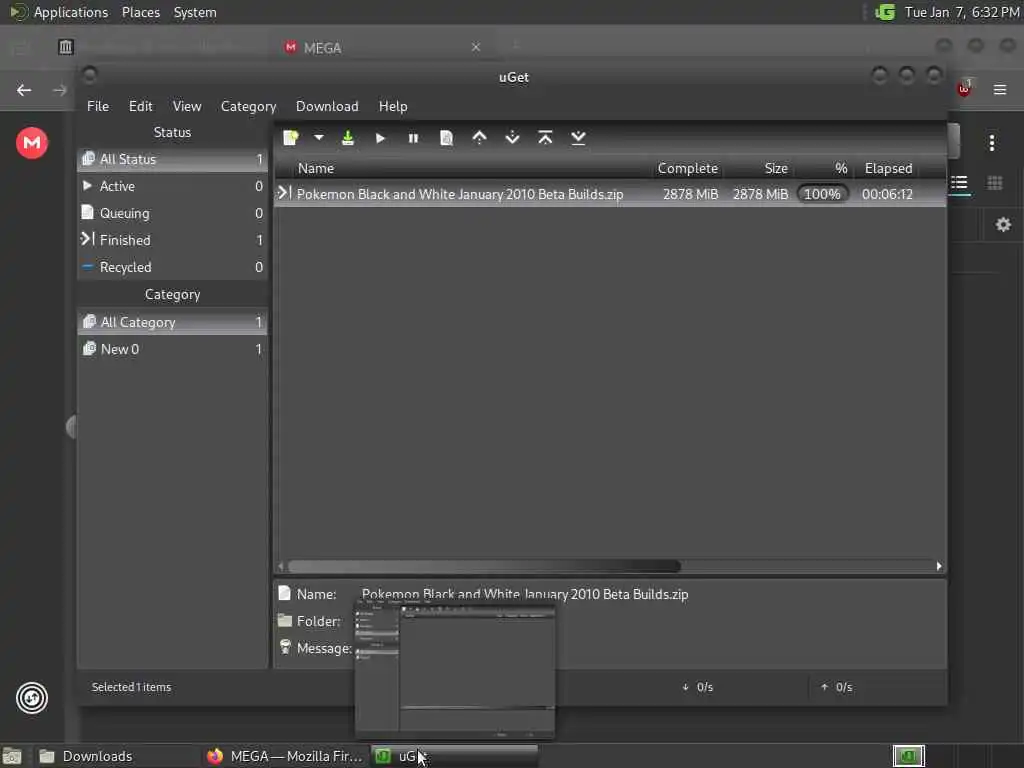Select the Recycled status filter
The height and width of the screenshot is (768, 1024).
point(172,267)
